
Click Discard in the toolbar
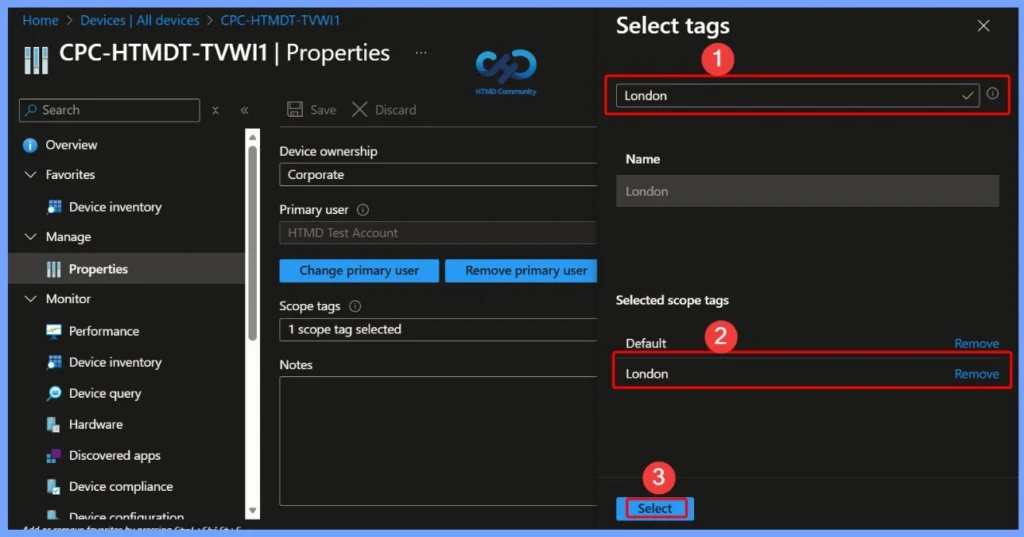[x=384, y=110]
